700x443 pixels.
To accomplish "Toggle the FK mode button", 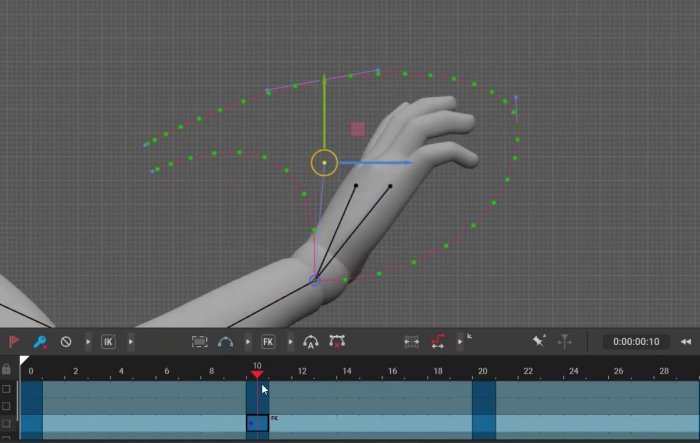I will (268, 341).
